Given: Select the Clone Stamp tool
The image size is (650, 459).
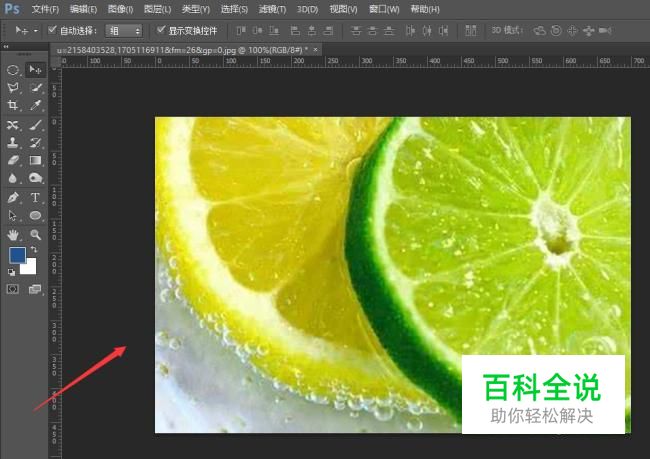Looking at the screenshot, I should [12, 143].
